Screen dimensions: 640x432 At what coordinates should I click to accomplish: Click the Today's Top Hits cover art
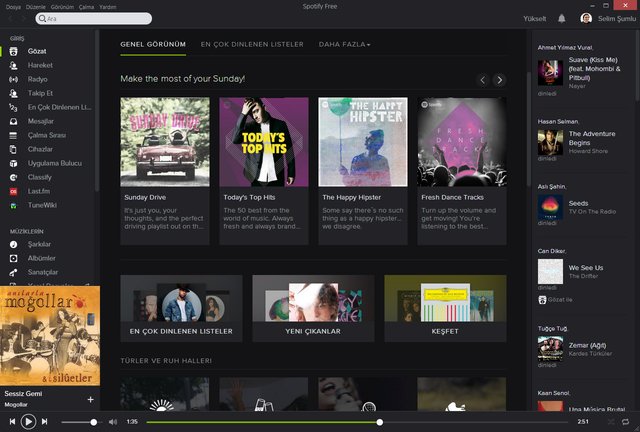click(x=264, y=142)
